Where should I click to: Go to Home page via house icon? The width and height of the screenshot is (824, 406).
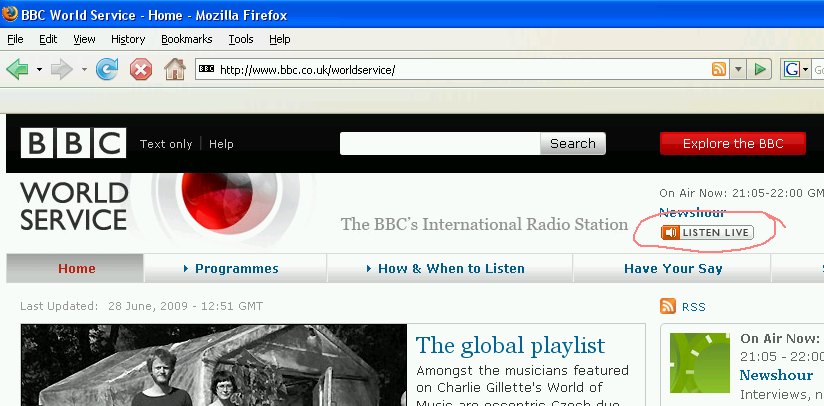pyautogui.click(x=174, y=69)
